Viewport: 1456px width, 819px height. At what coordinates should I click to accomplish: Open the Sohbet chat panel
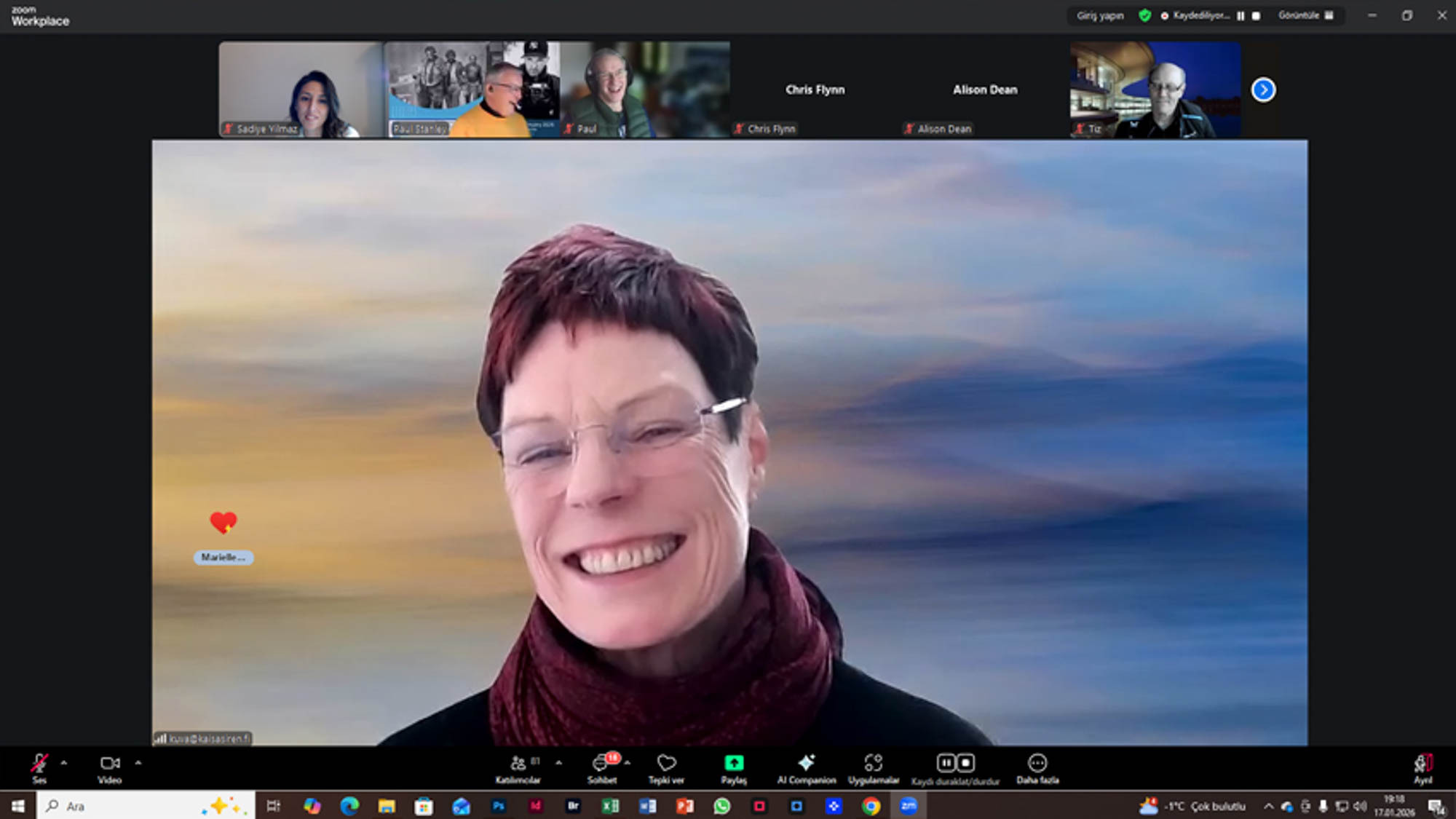coord(601,764)
